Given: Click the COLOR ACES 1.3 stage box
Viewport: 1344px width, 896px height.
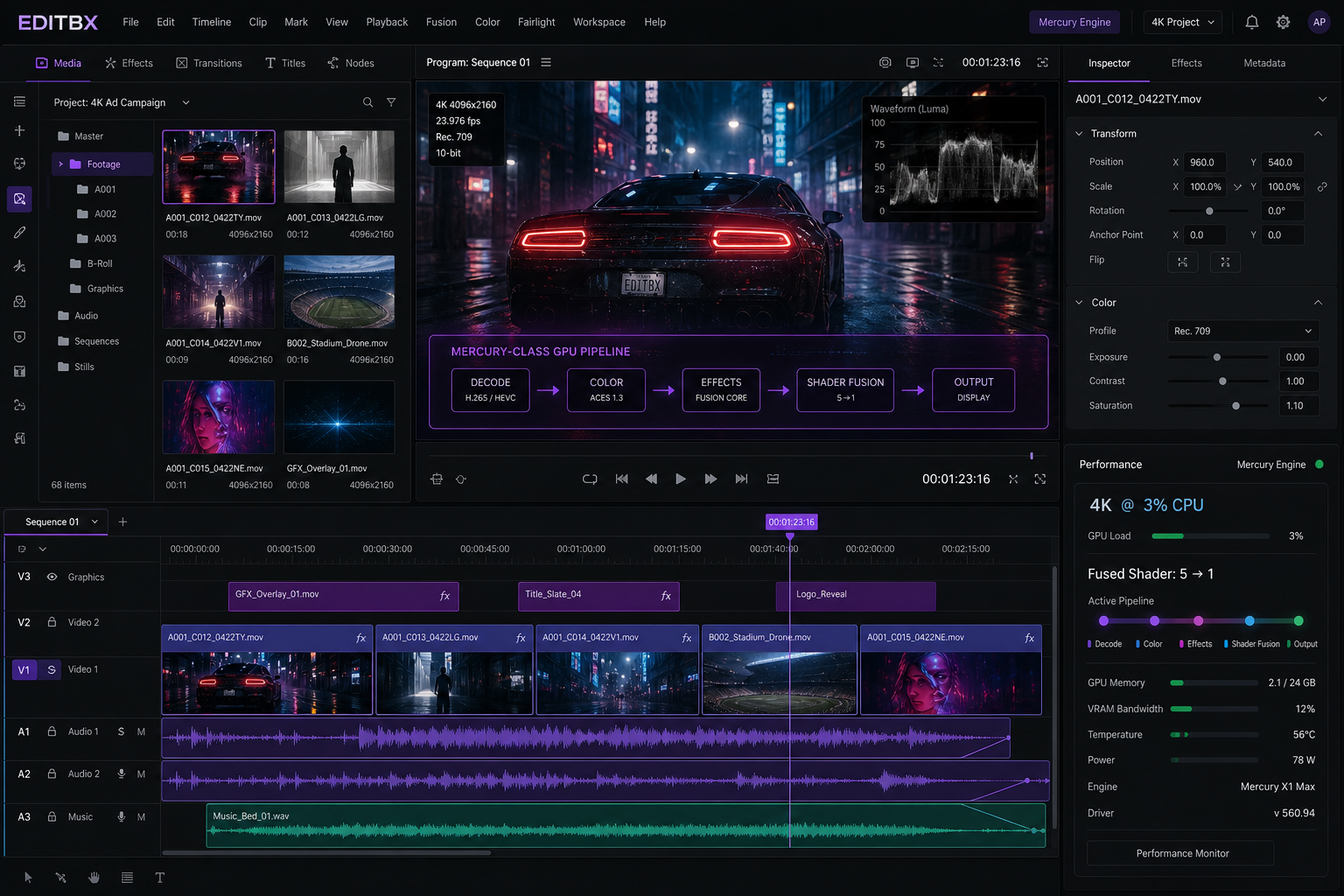Looking at the screenshot, I should tap(606, 390).
